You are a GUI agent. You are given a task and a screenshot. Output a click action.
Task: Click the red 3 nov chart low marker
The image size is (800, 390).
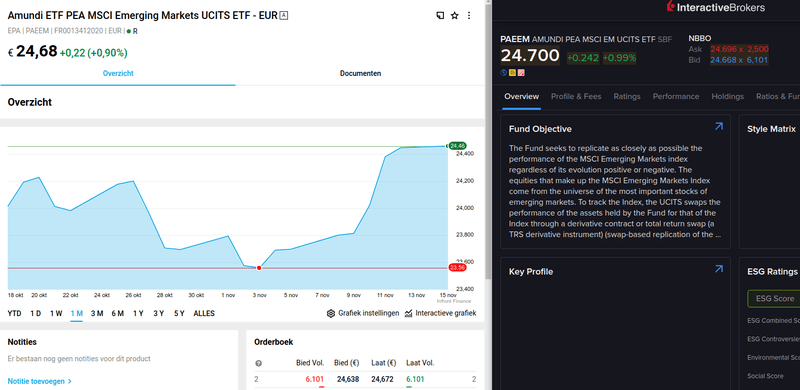(259, 268)
